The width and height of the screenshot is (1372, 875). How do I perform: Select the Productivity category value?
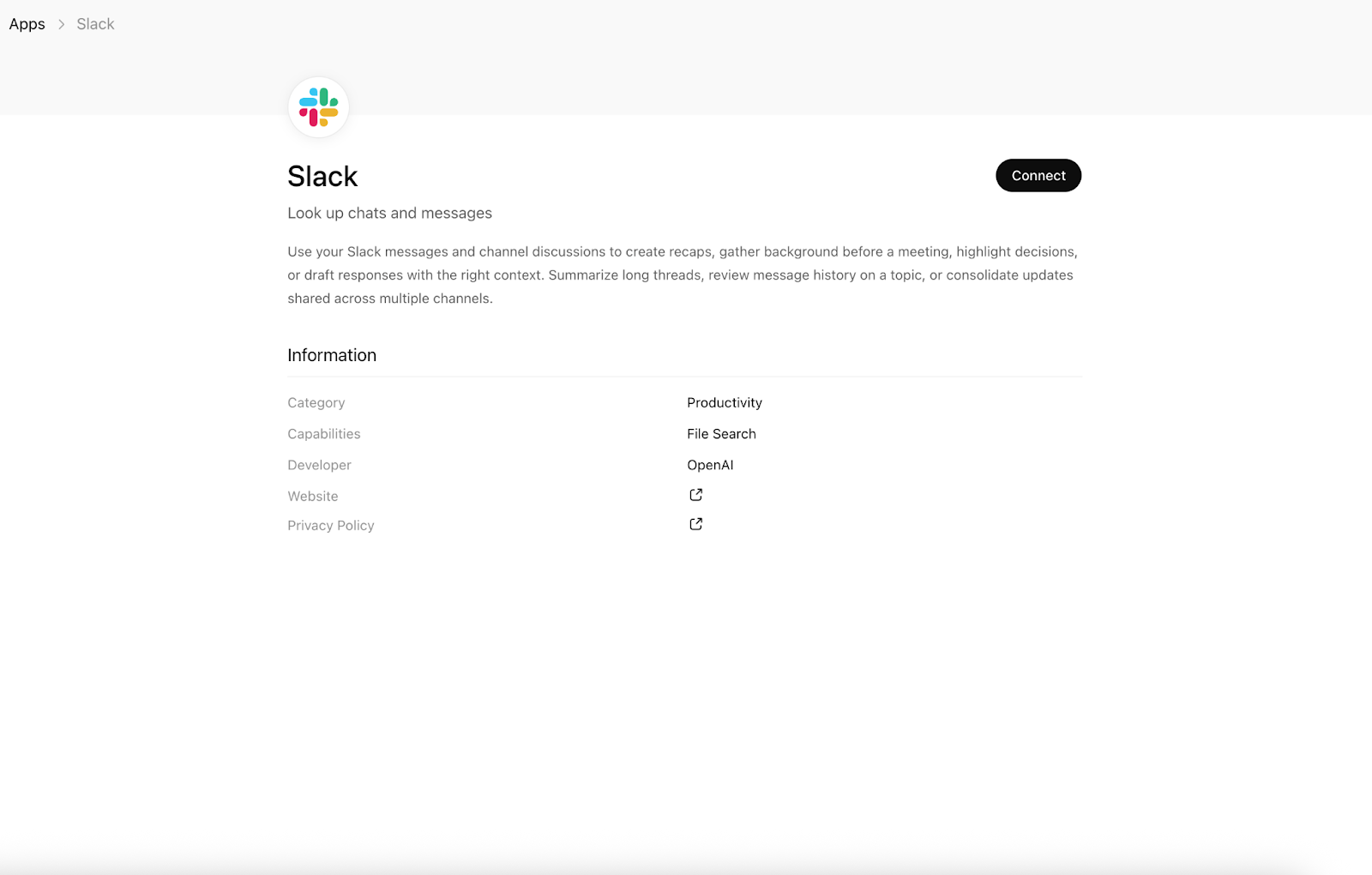point(724,402)
